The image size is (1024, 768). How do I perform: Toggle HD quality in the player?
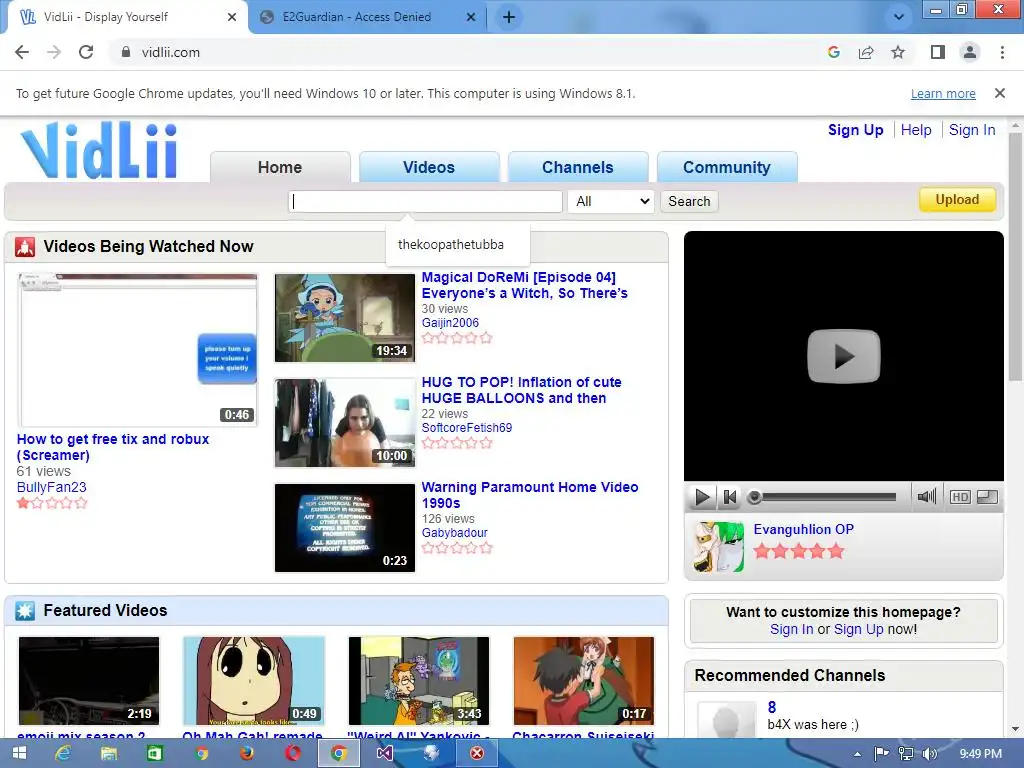[x=960, y=497]
